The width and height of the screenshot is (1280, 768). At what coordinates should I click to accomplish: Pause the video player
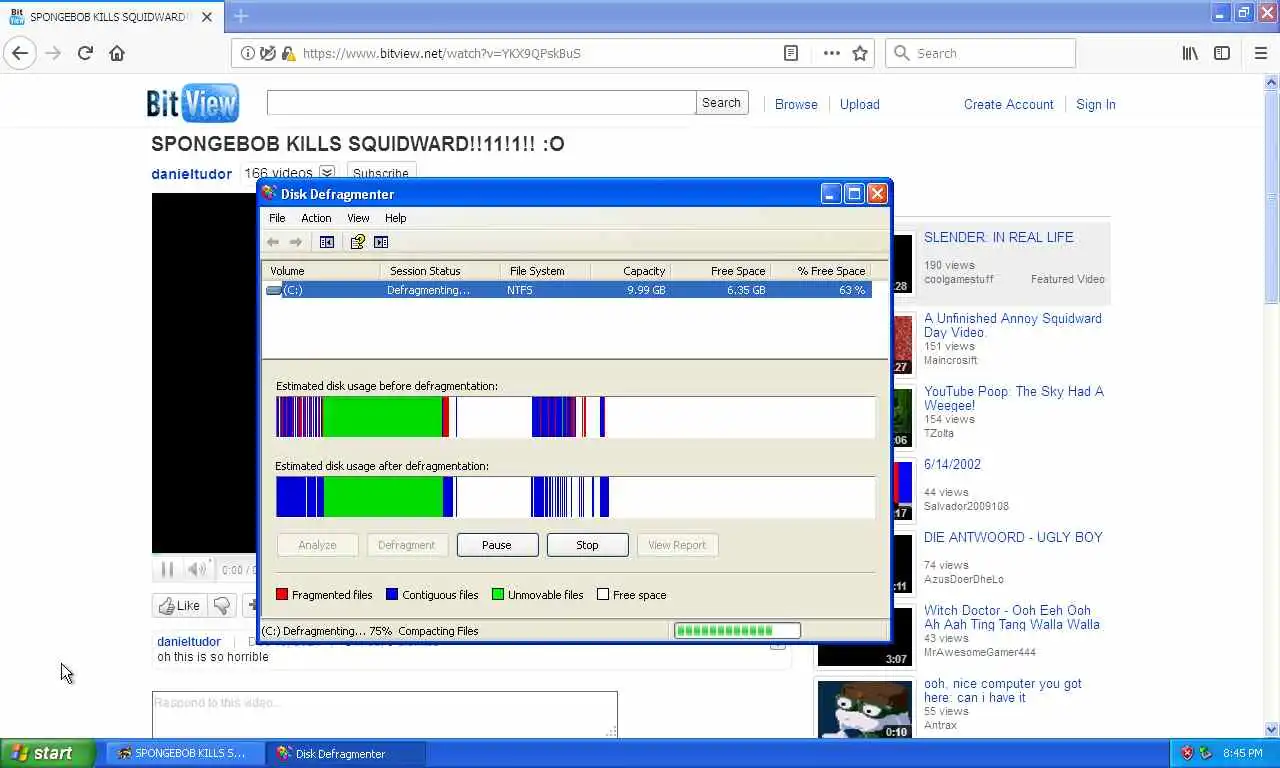point(167,570)
